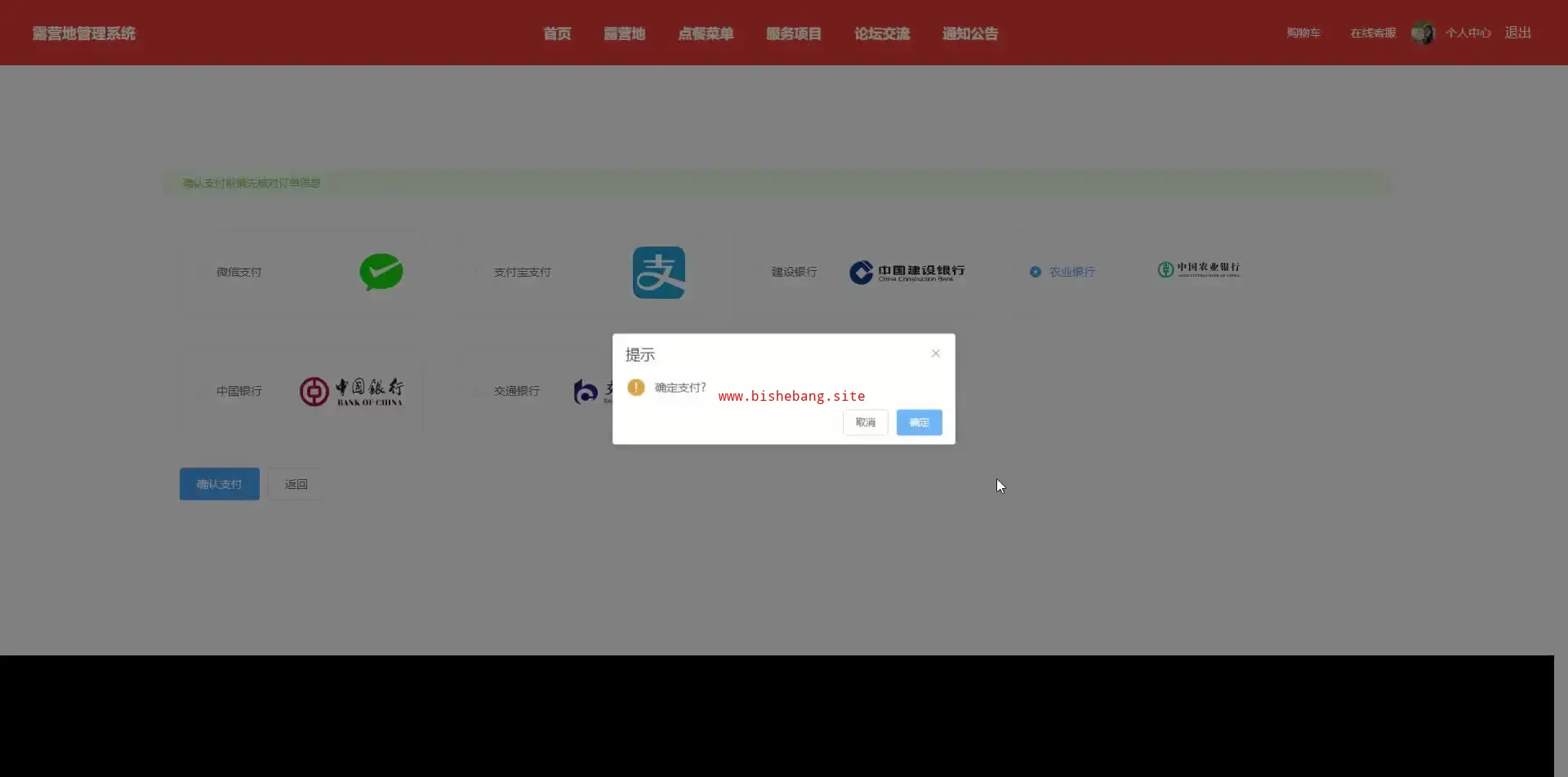The image size is (1568, 777).
Task: Select the 支付宝支付 payment option
Action: coord(522,273)
